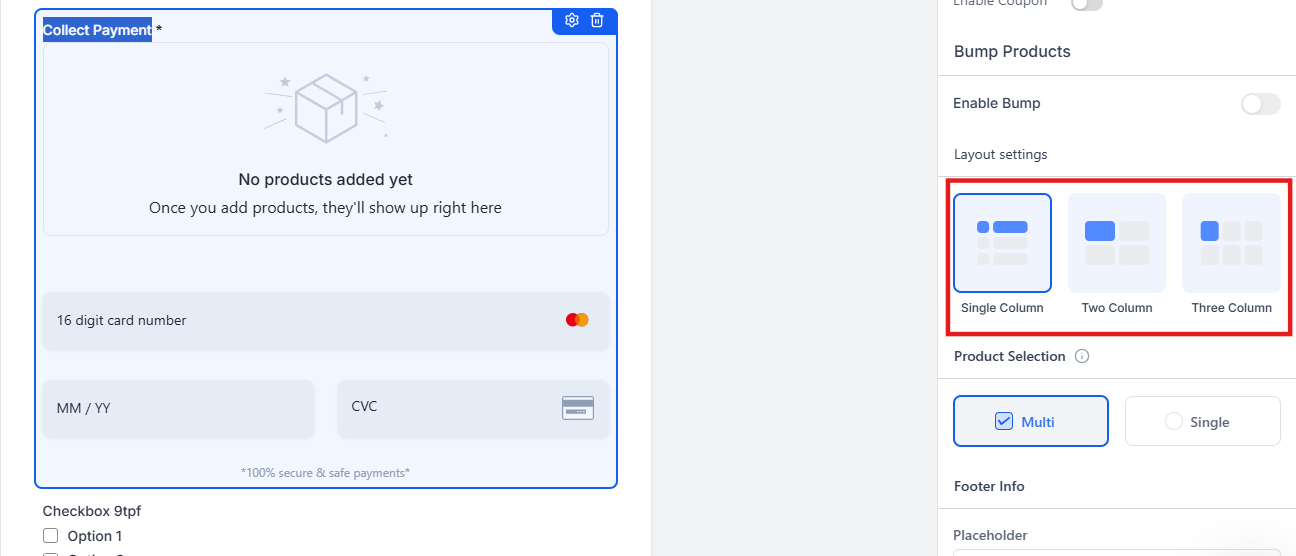Screen dimensions: 1296x556
Task: Click the Mastercard logo icon
Action: [577, 320]
